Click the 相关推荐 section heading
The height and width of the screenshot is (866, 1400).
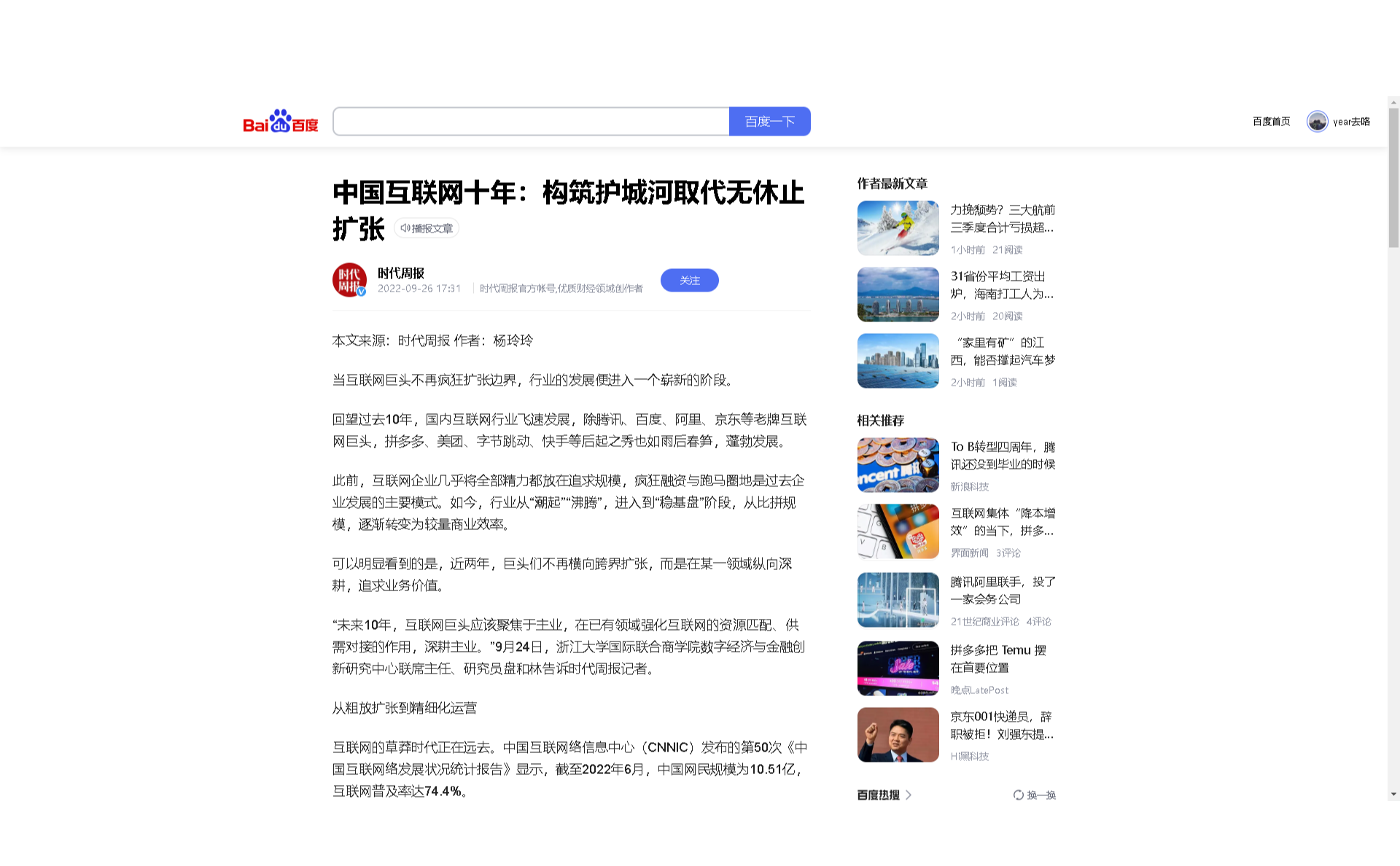pos(880,421)
